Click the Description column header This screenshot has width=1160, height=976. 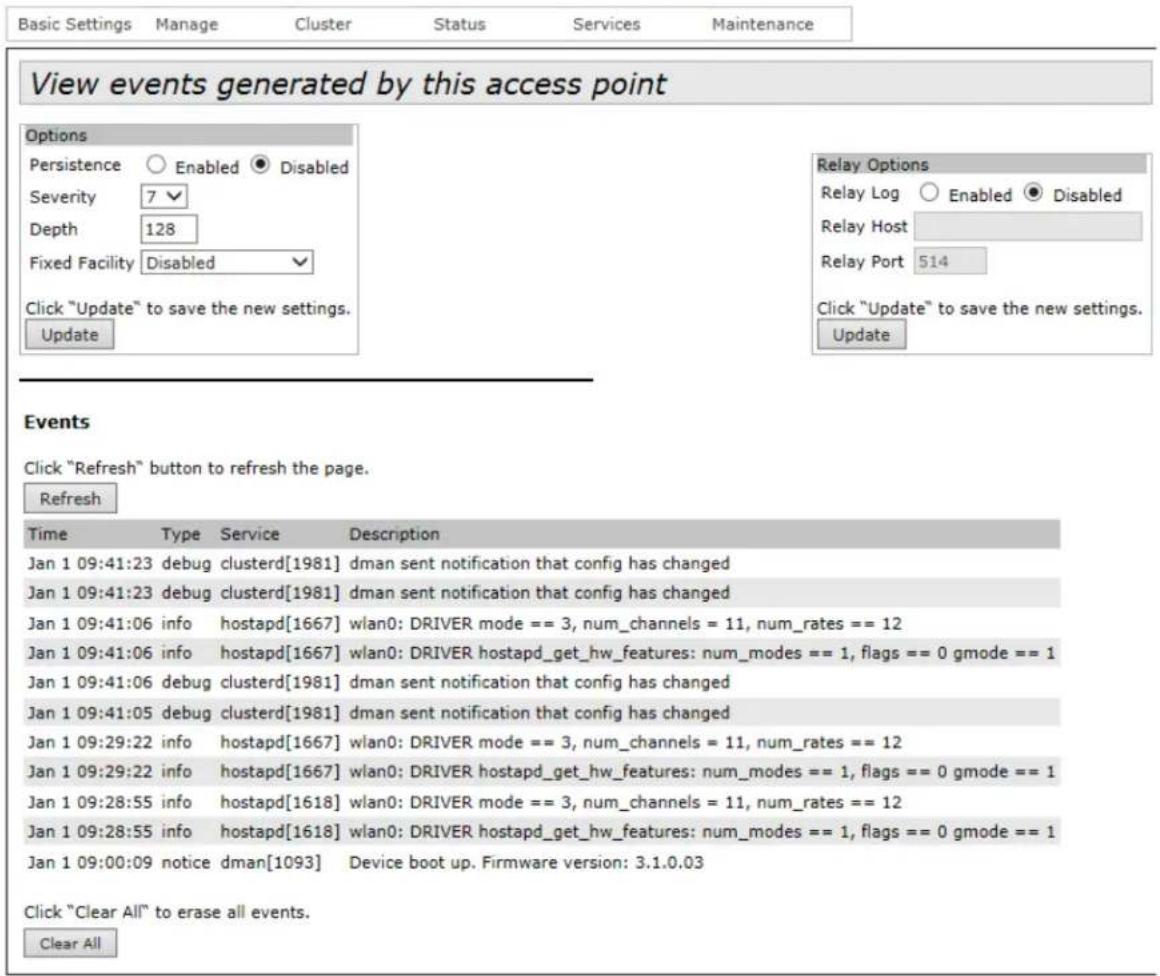point(394,534)
